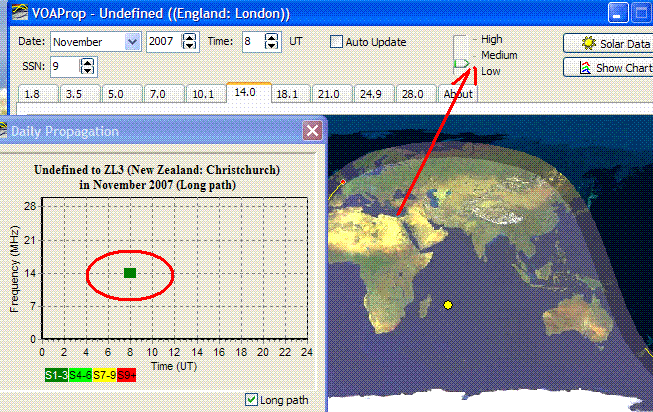Switch to the 7.0 MHz band tab
The height and width of the screenshot is (412, 653).
point(164,94)
